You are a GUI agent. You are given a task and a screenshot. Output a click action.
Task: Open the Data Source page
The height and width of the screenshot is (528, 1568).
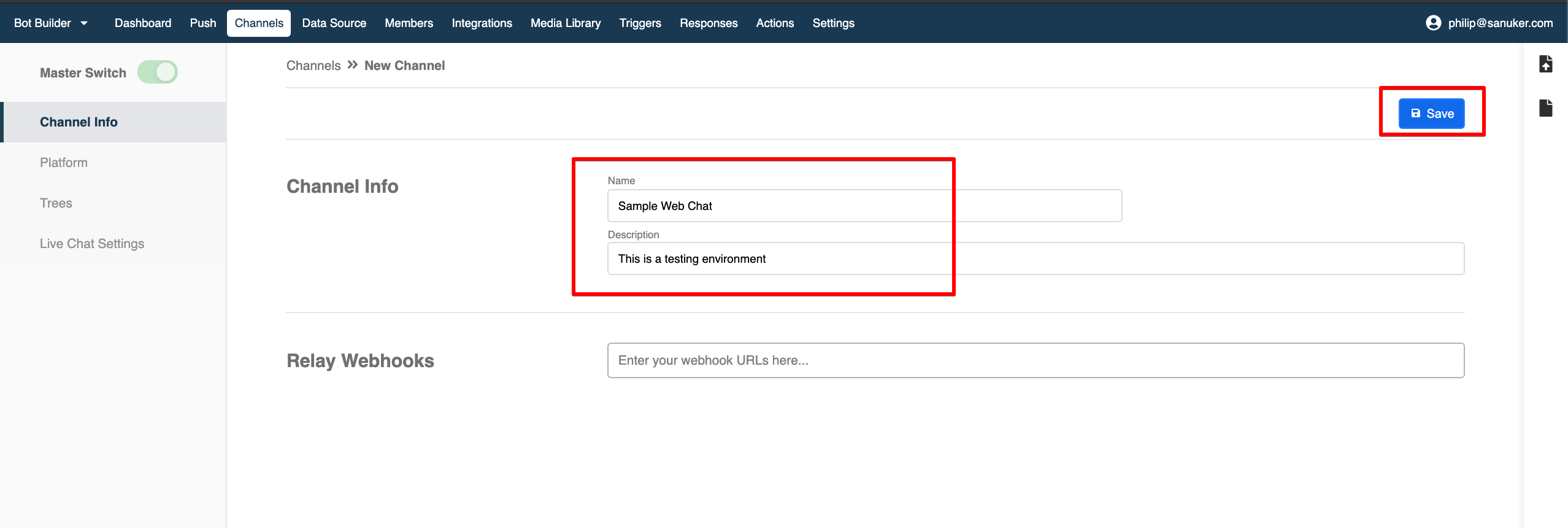tap(334, 23)
